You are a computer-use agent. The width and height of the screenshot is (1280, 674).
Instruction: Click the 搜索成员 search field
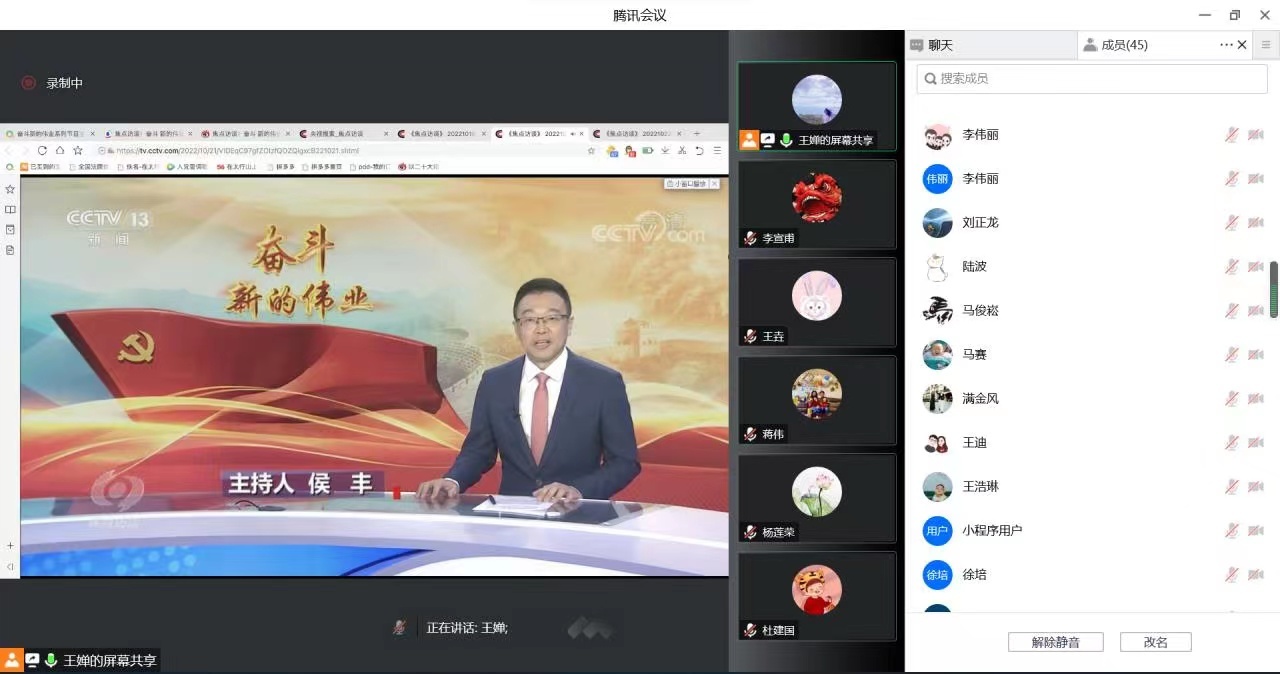pos(1092,78)
